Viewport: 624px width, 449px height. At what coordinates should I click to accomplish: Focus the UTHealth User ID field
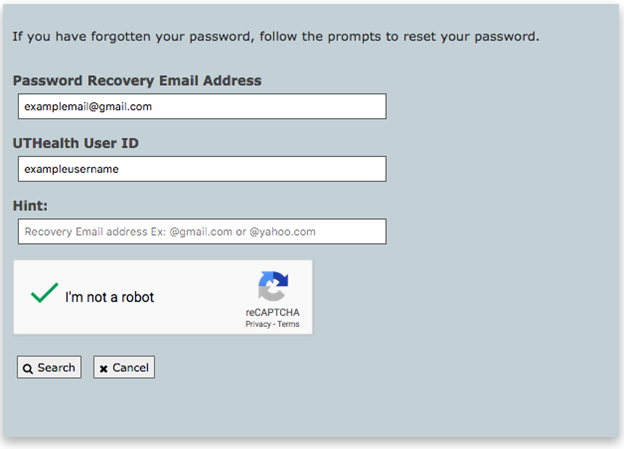coord(201,169)
